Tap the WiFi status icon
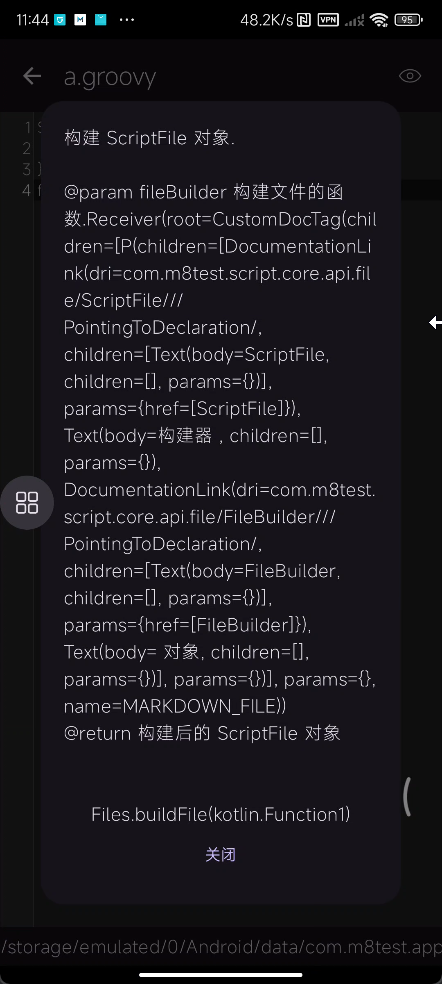The width and height of the screenshot is (442, 984). click(379, 20)
